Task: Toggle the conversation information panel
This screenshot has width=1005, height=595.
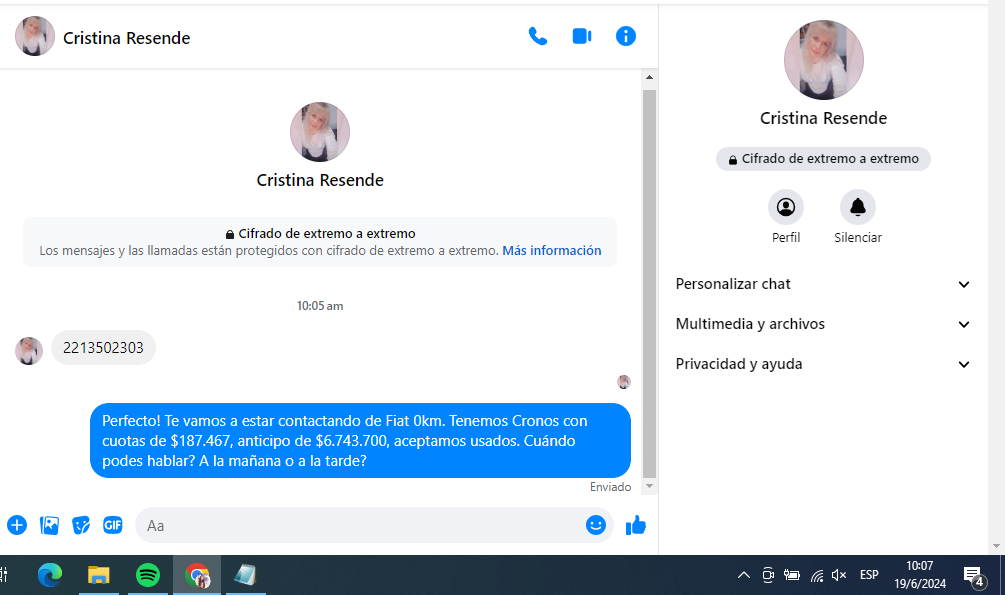Action: click(x=626, y=37)
